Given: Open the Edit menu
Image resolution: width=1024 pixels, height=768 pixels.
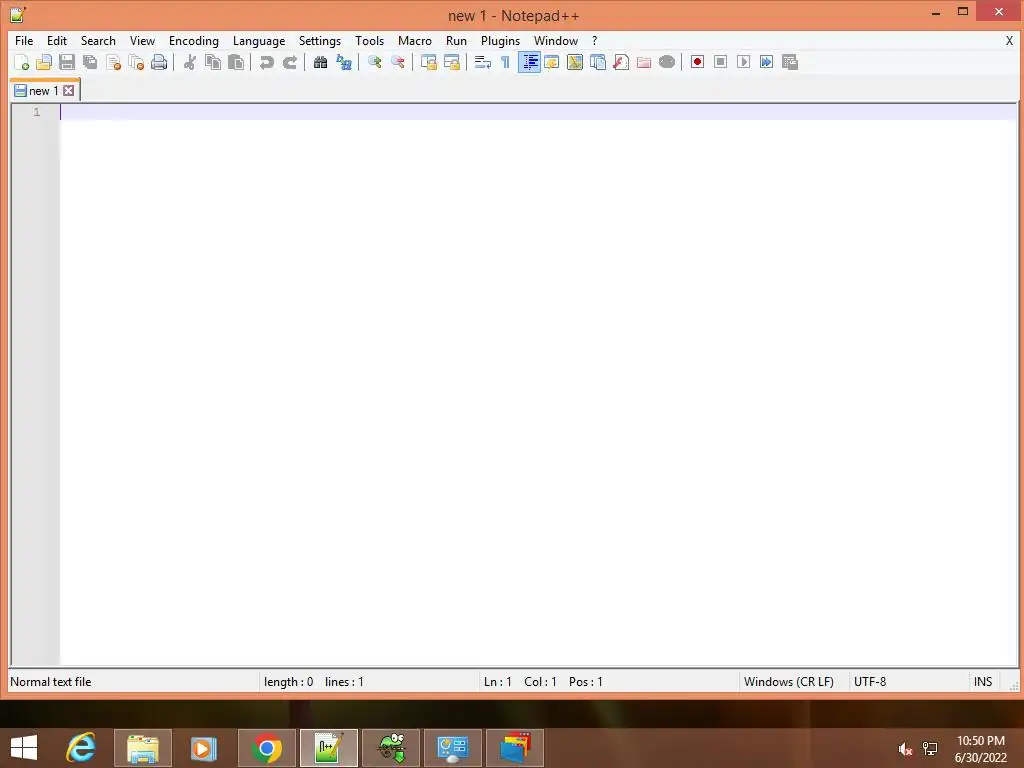Looking at the screenshot, I should point(57,40).
